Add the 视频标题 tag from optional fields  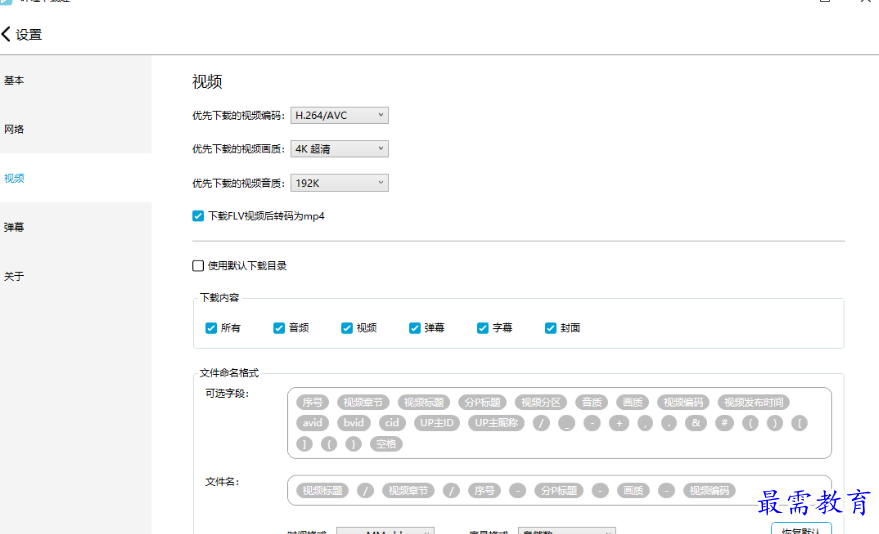click(424, 402)
